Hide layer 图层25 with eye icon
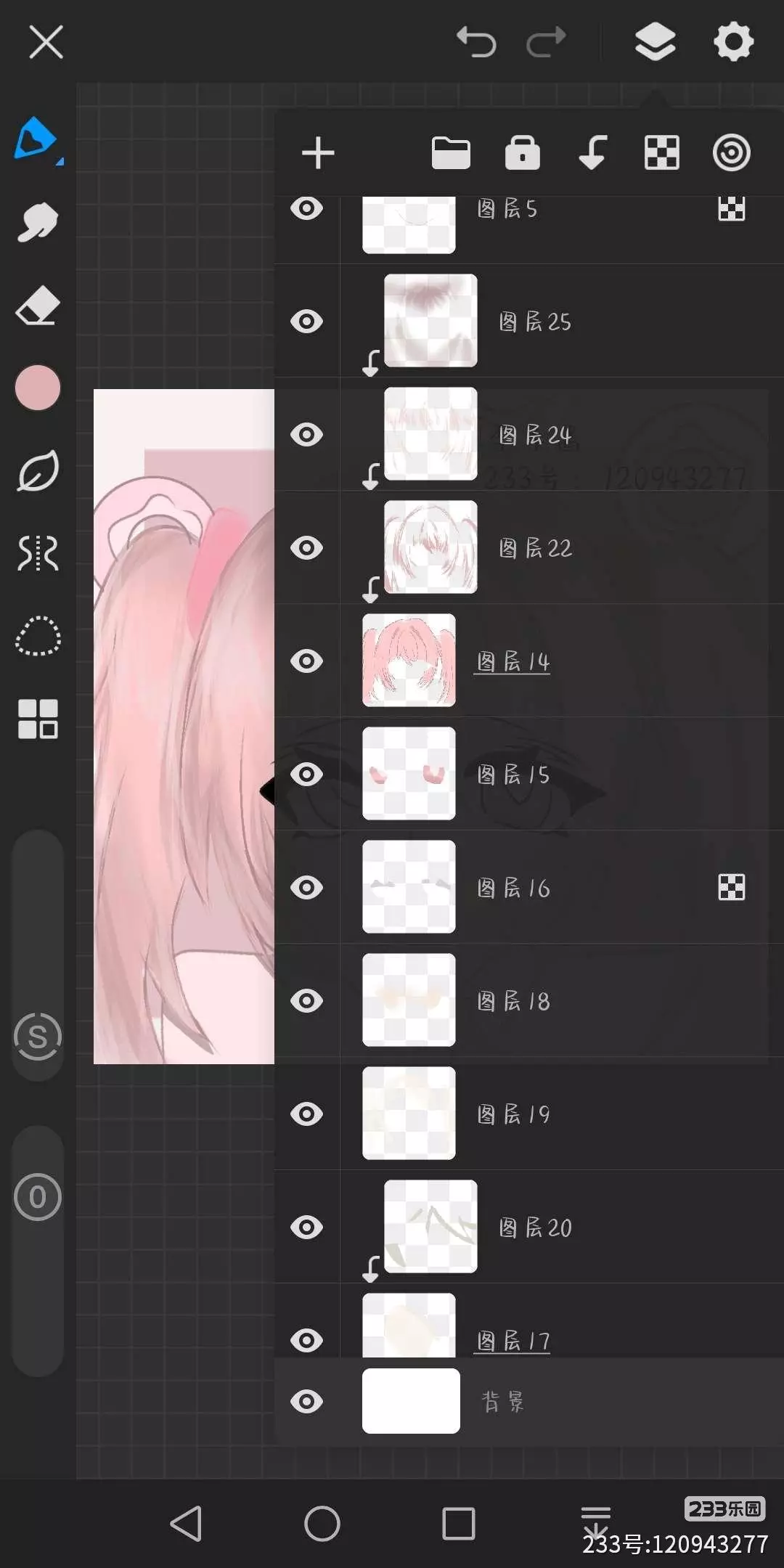Image resolution: width=784 pixels, height=1568 pixels. (x=307, y=321)
